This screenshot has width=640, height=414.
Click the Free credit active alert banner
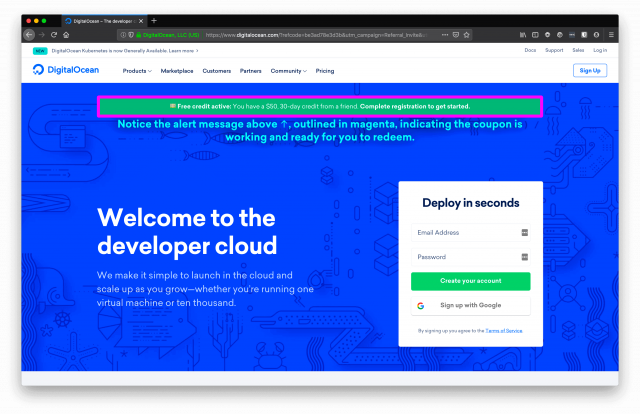(320, 107)
